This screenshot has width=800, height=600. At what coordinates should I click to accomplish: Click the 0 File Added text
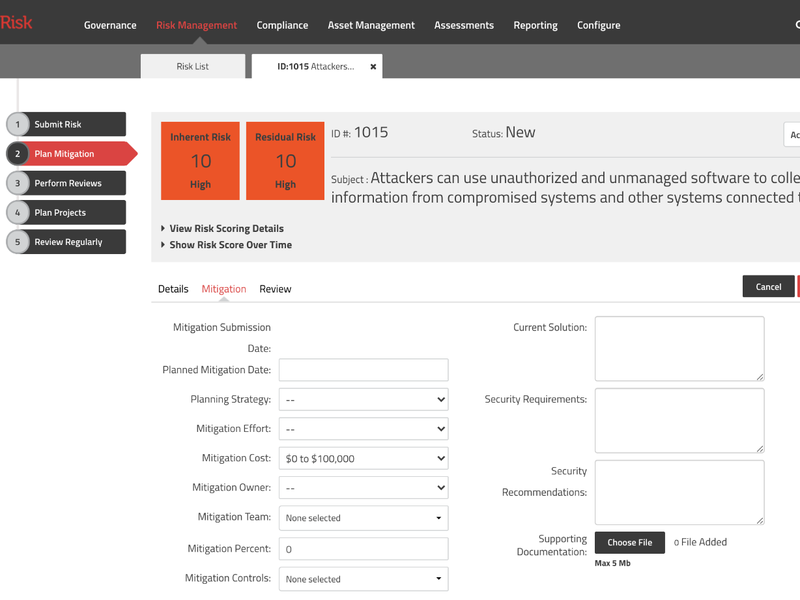point(700,542)
